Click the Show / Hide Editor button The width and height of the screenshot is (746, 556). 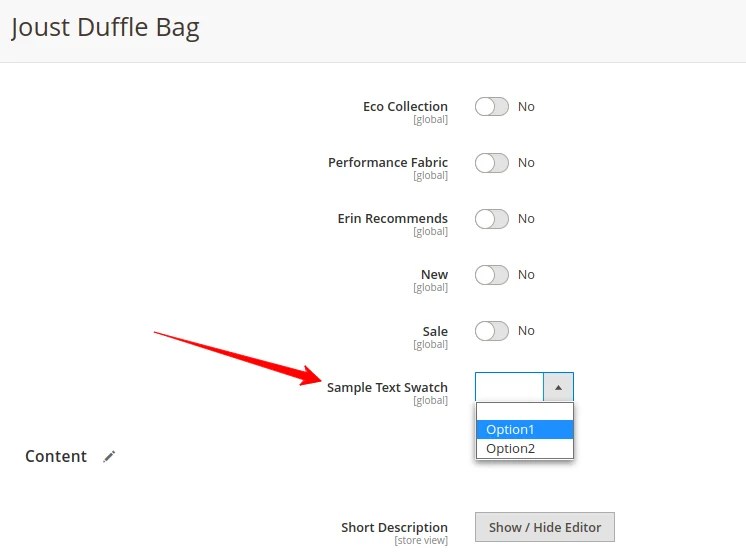(545, 527)
